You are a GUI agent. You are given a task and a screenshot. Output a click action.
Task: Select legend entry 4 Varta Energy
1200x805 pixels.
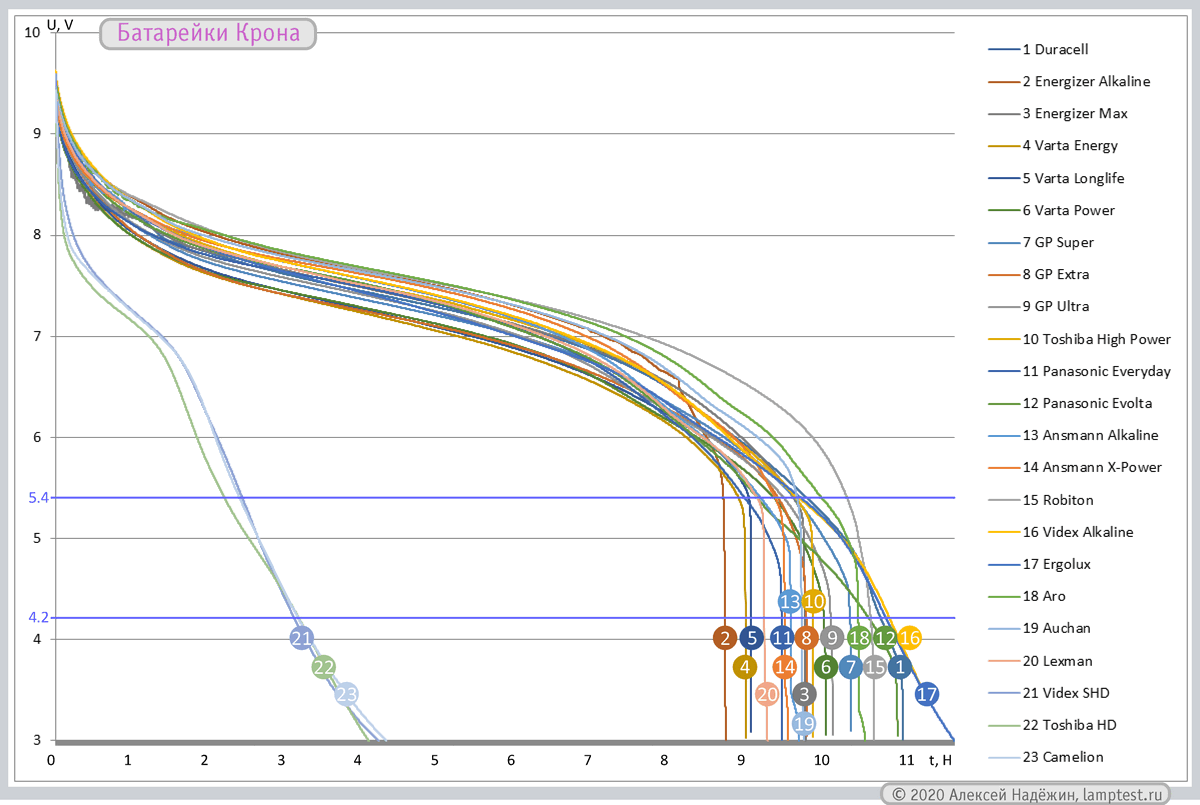pyautogui.click(x=1053, y=145)
